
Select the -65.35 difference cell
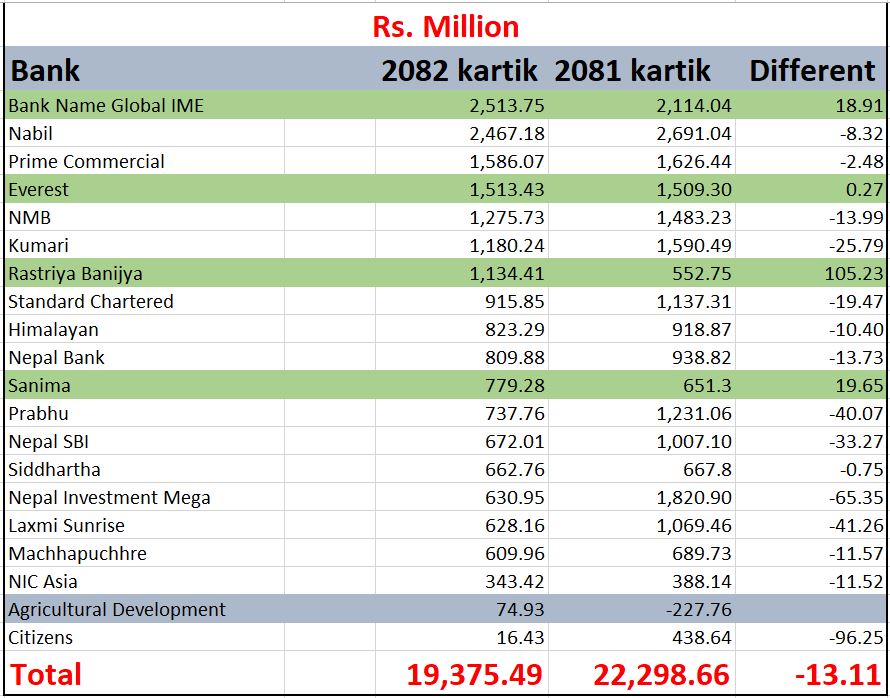(855, 498)
